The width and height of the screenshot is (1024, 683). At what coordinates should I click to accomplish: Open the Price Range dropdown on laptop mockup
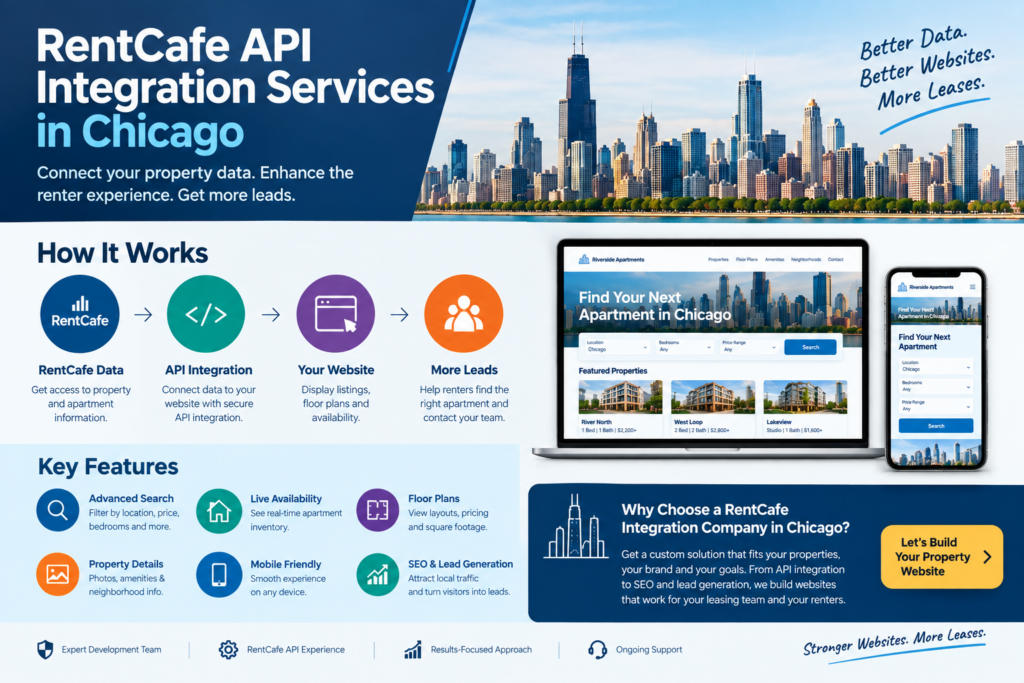[x=748, y=346]
